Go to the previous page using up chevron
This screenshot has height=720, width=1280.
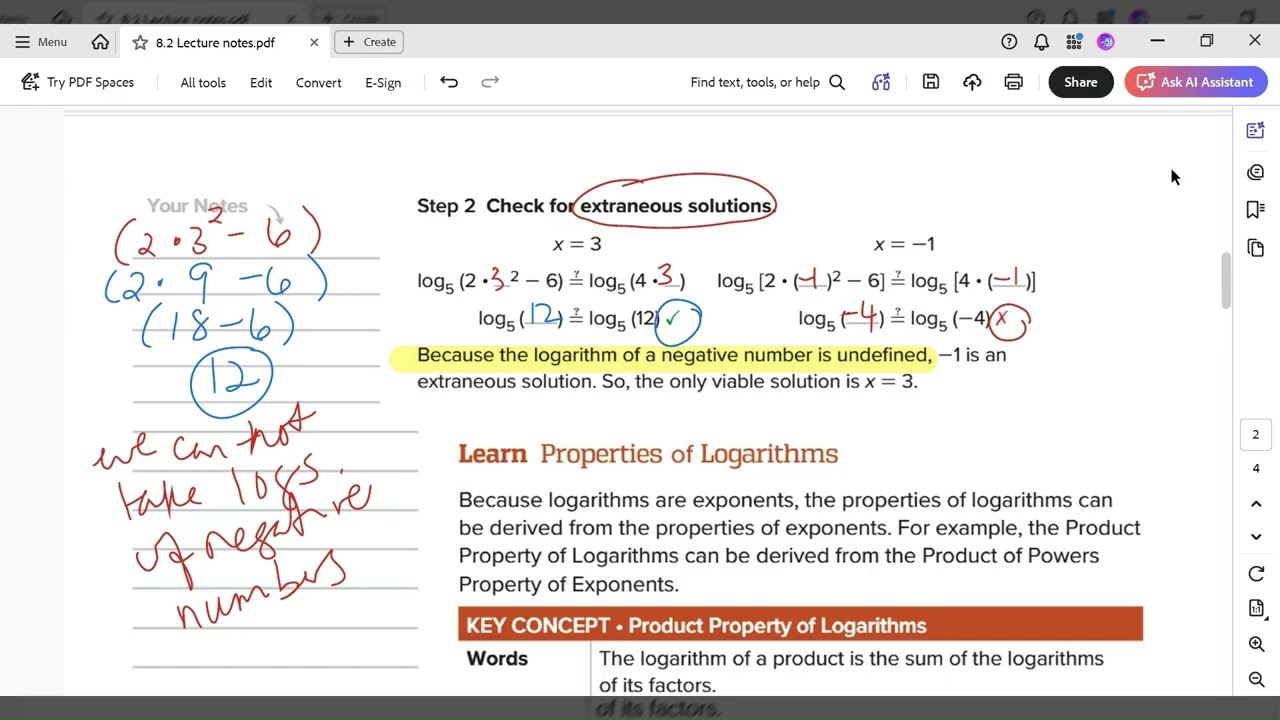(1256, 504)
